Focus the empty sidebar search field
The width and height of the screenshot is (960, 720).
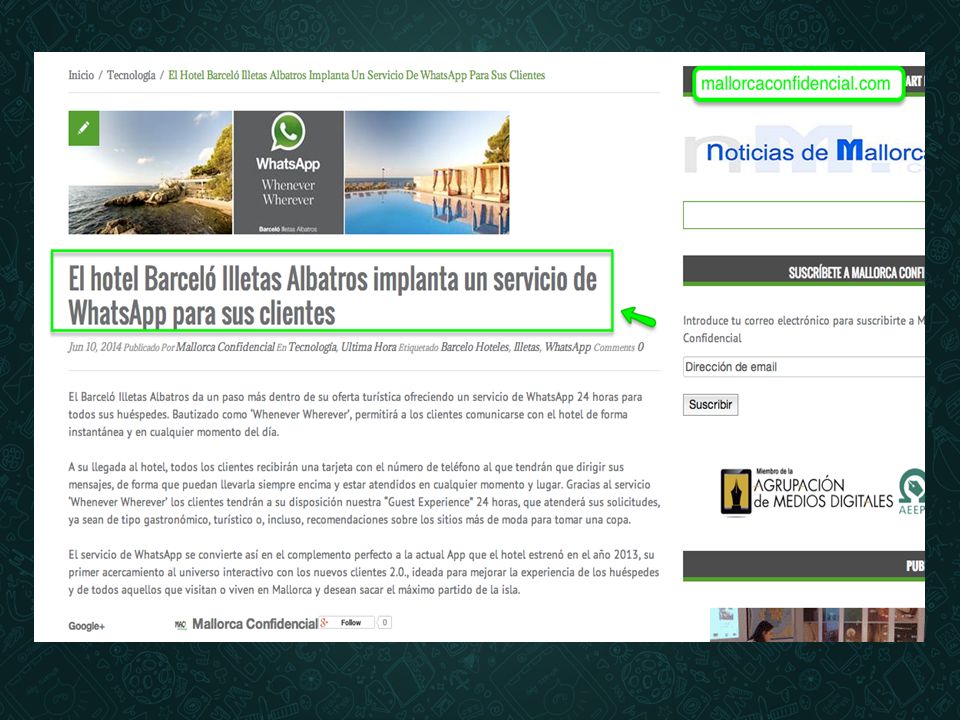pos(804,215)
